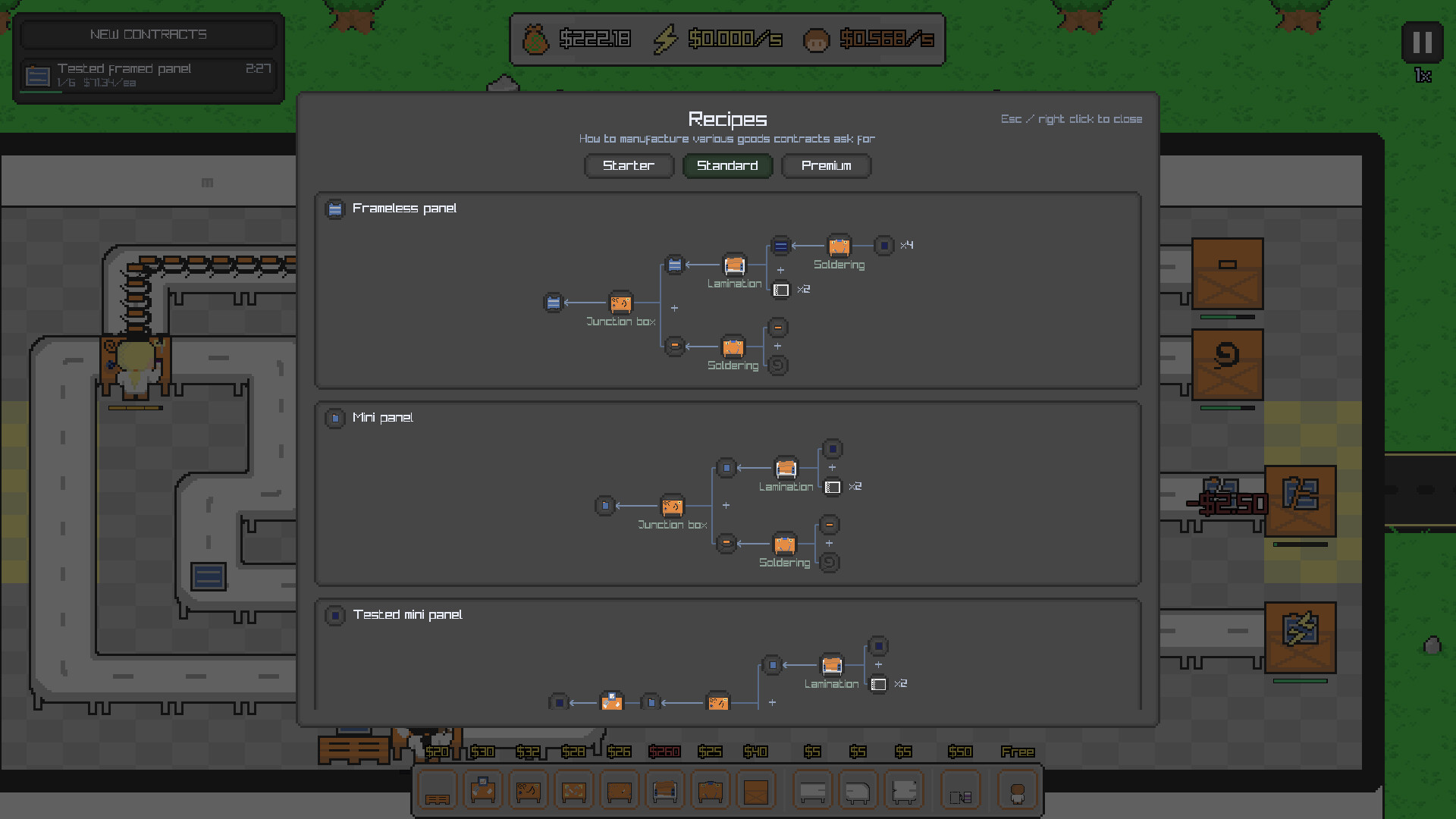Open the Premium recipes tab
The width and height of the screenshot is (1456, 819).
click(x=826, y=165)
